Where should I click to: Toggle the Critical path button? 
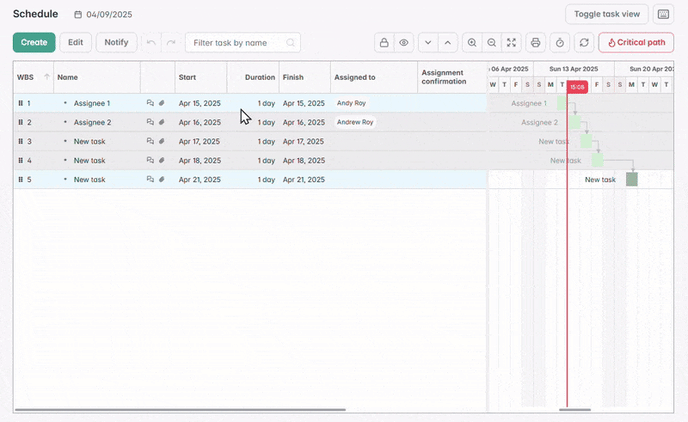[636, 43]
